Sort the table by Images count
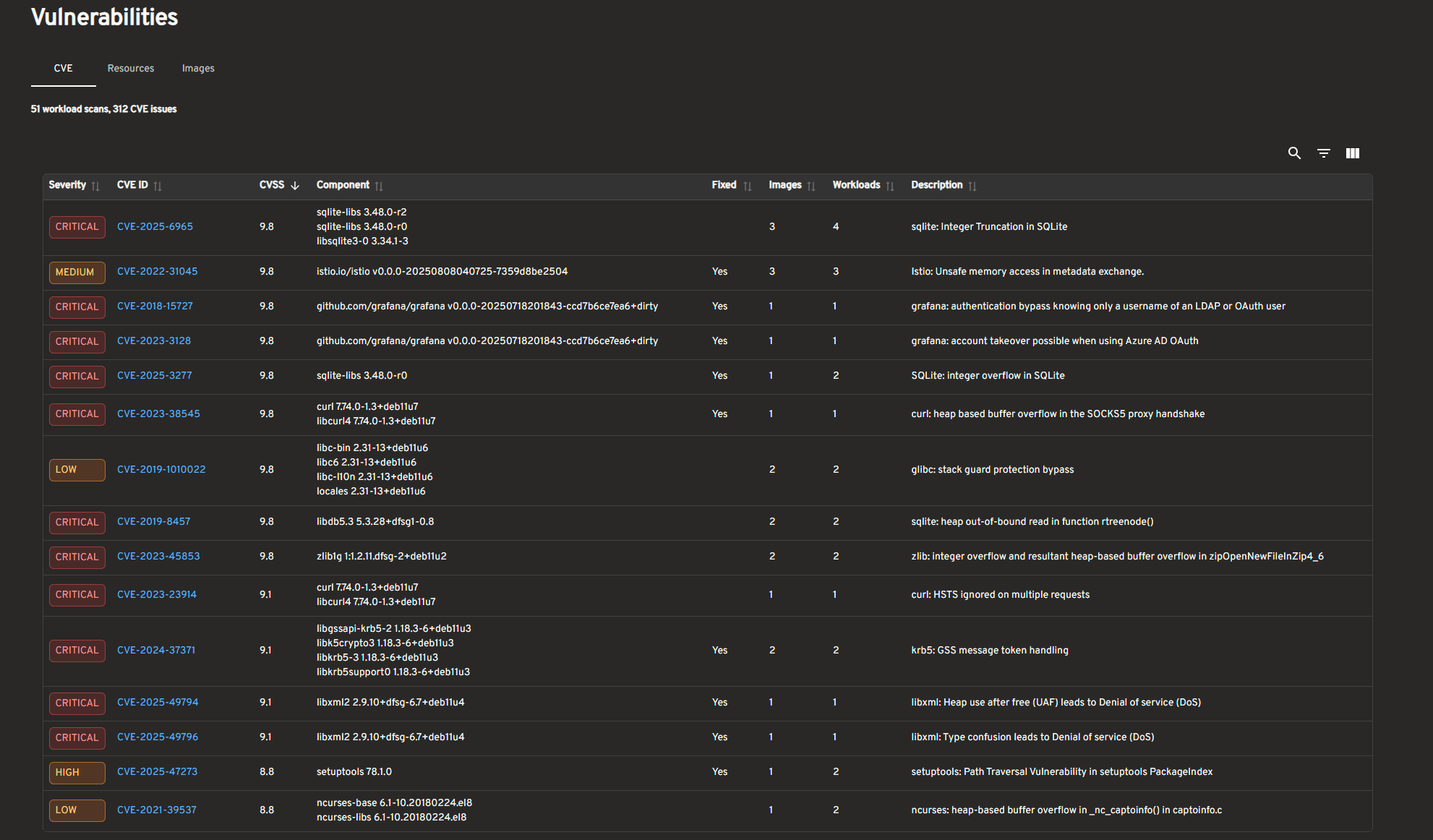Viewport: 1433px width, 840px height. 812,185
